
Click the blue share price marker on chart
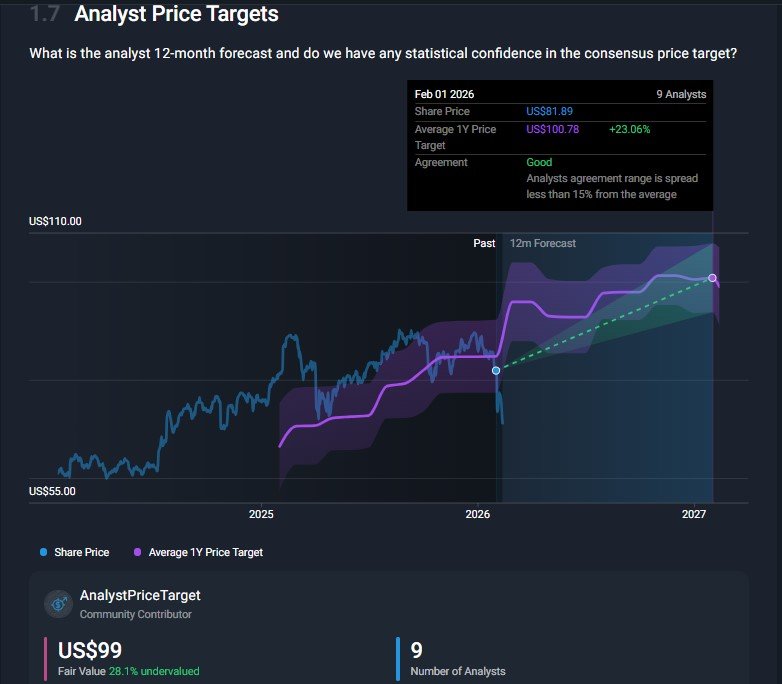496,370
